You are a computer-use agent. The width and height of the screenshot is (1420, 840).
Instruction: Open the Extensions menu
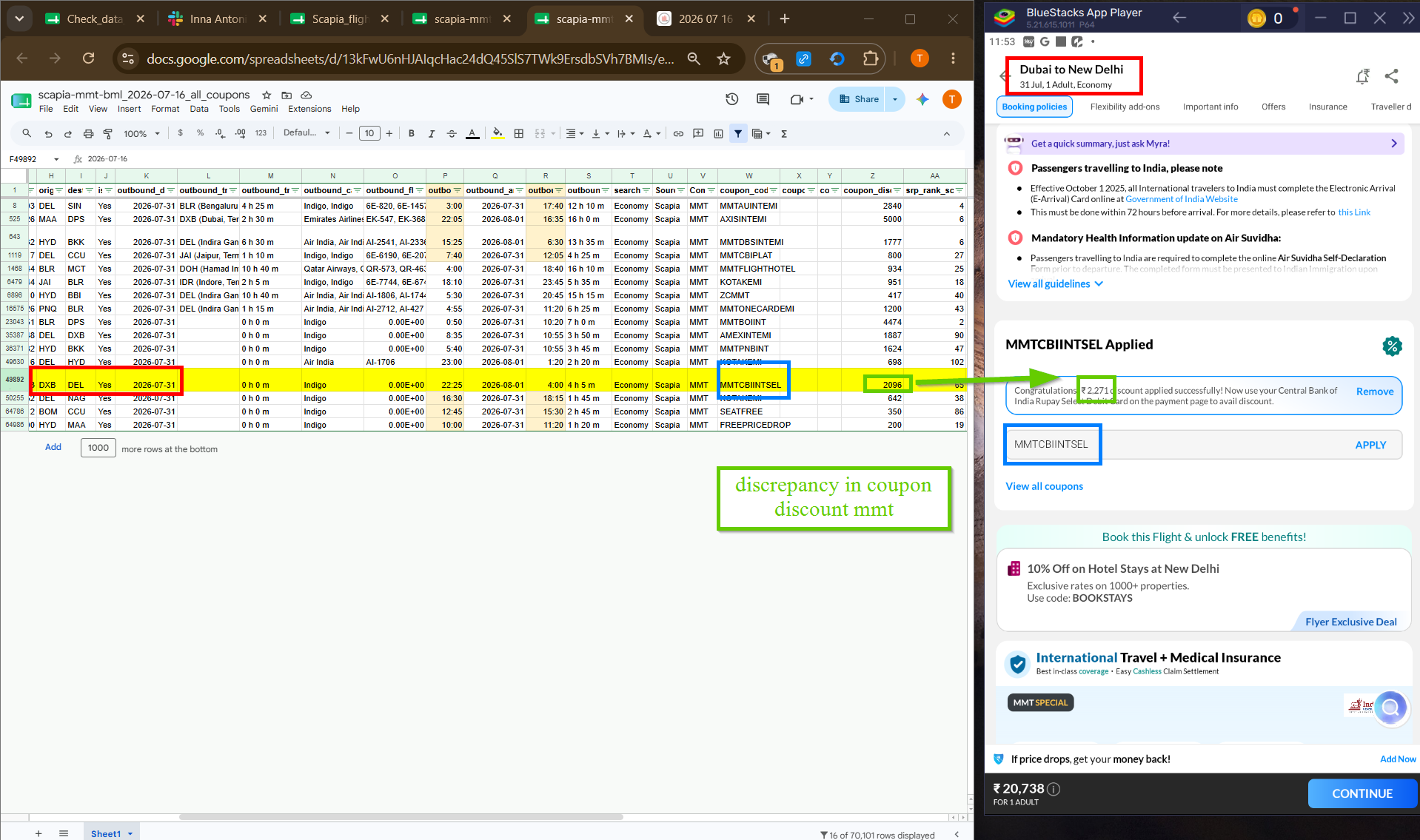309,109
